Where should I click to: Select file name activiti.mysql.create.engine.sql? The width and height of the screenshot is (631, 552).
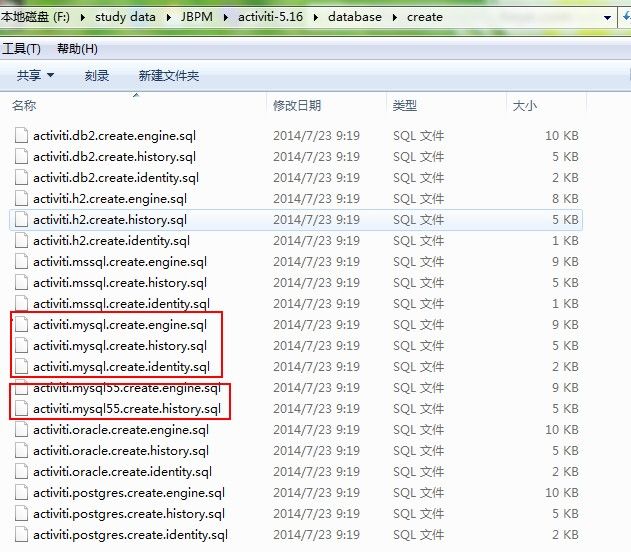pos(120,325)
